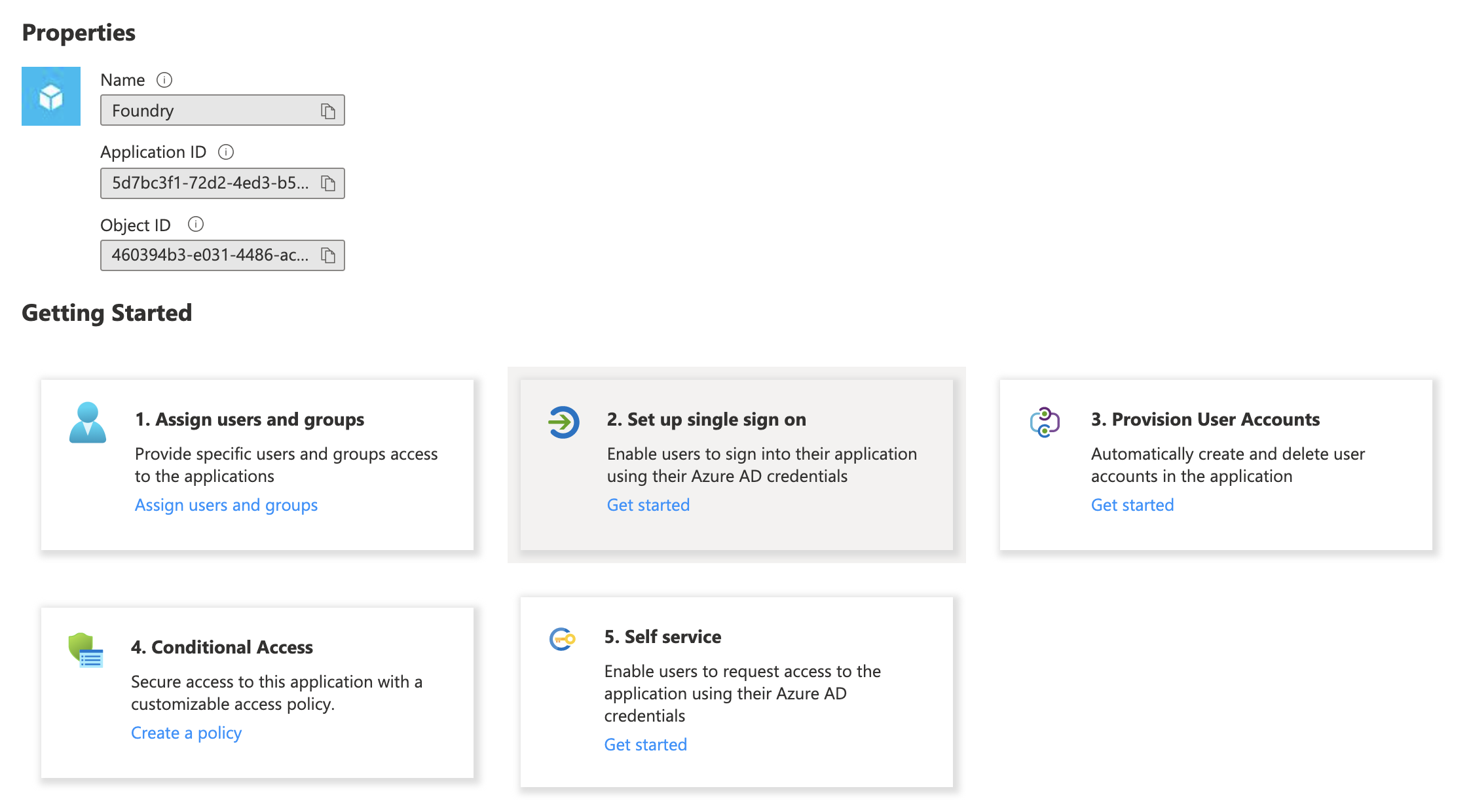Click the '3. Provision User Accounts' heading

click(x=1206, y=419)
